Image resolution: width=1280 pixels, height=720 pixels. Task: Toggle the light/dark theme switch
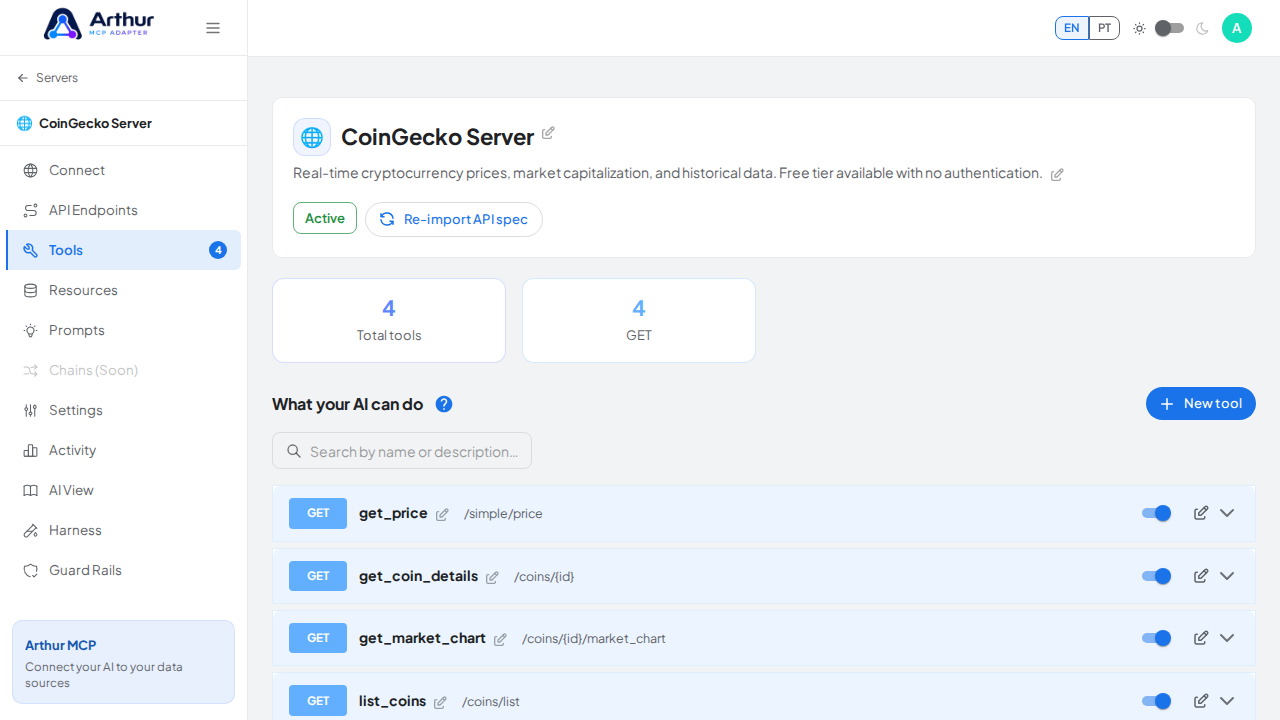(1170, 28)
